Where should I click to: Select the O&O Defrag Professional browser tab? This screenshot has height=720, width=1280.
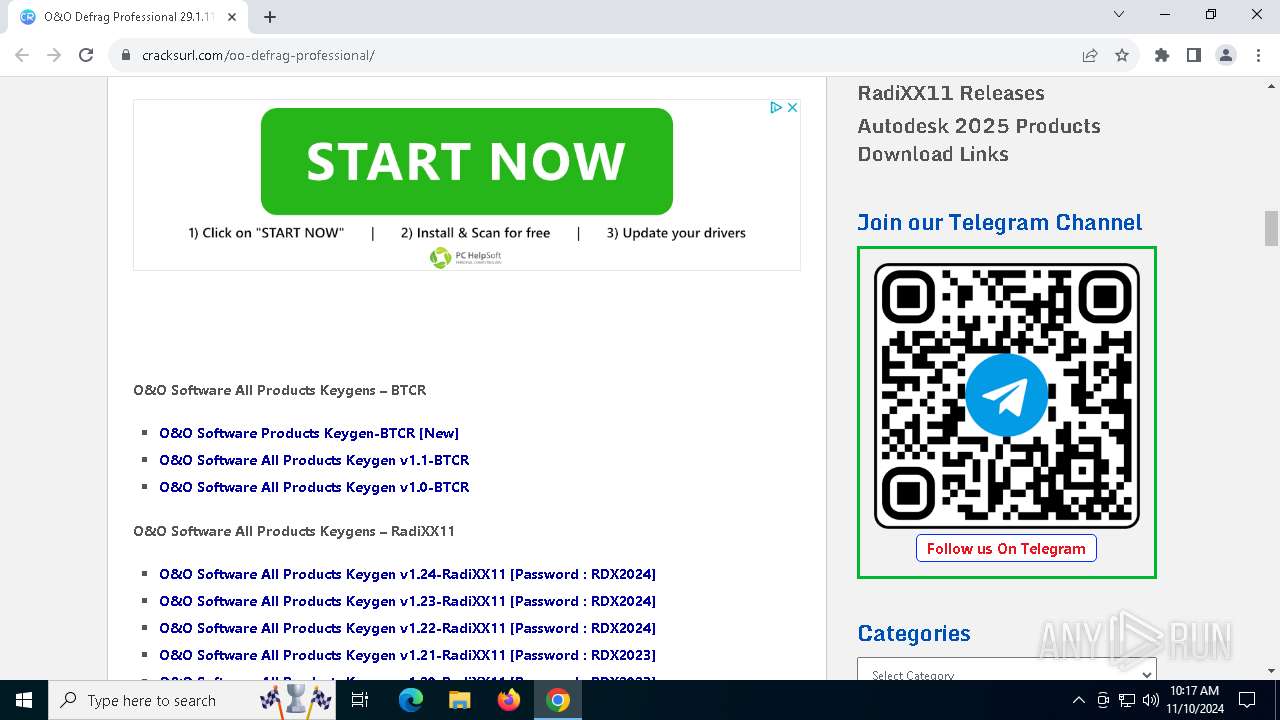[x=128, y=17]
